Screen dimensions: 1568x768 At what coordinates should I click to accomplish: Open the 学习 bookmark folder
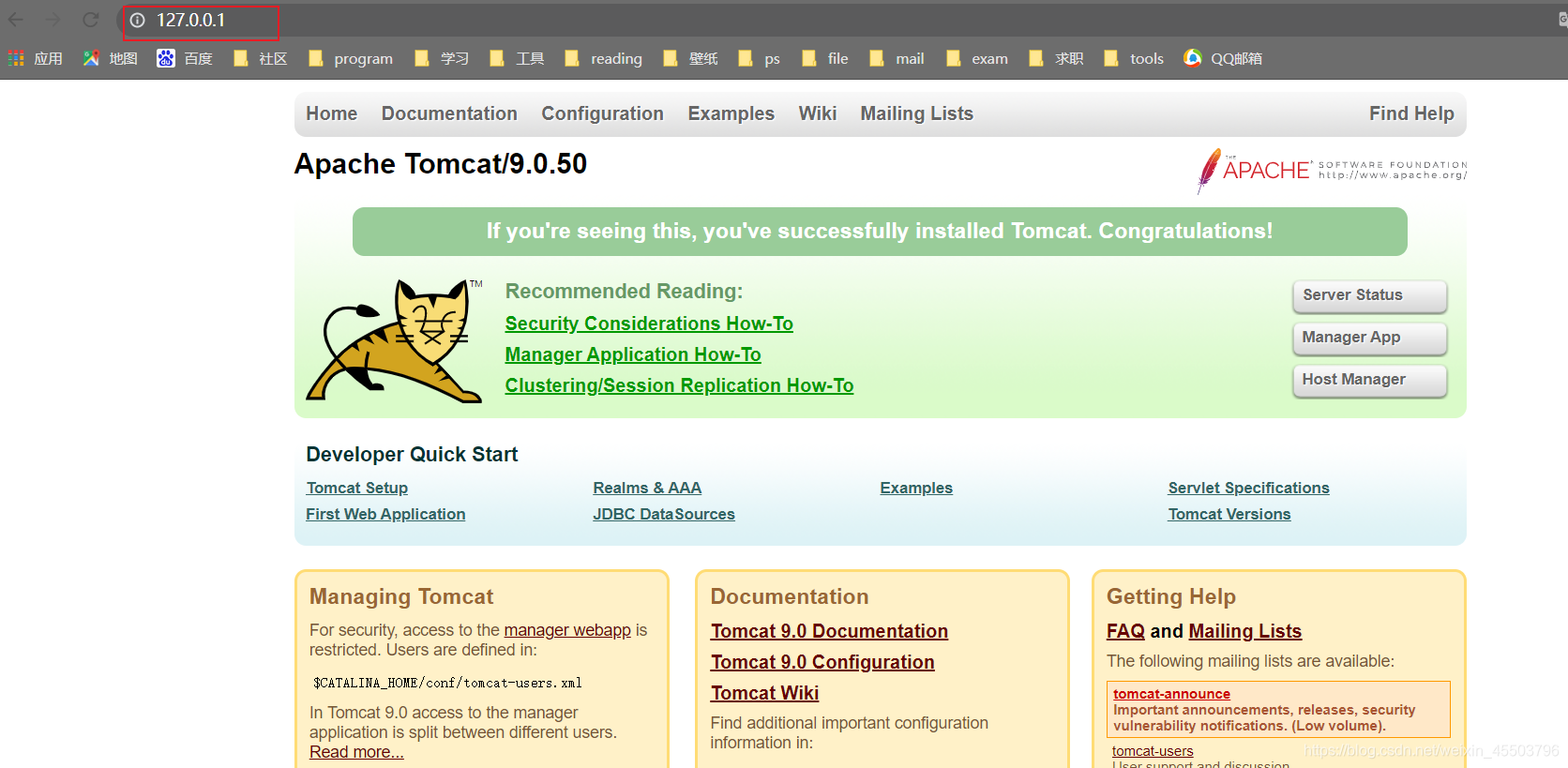click(x=442, y=58)
